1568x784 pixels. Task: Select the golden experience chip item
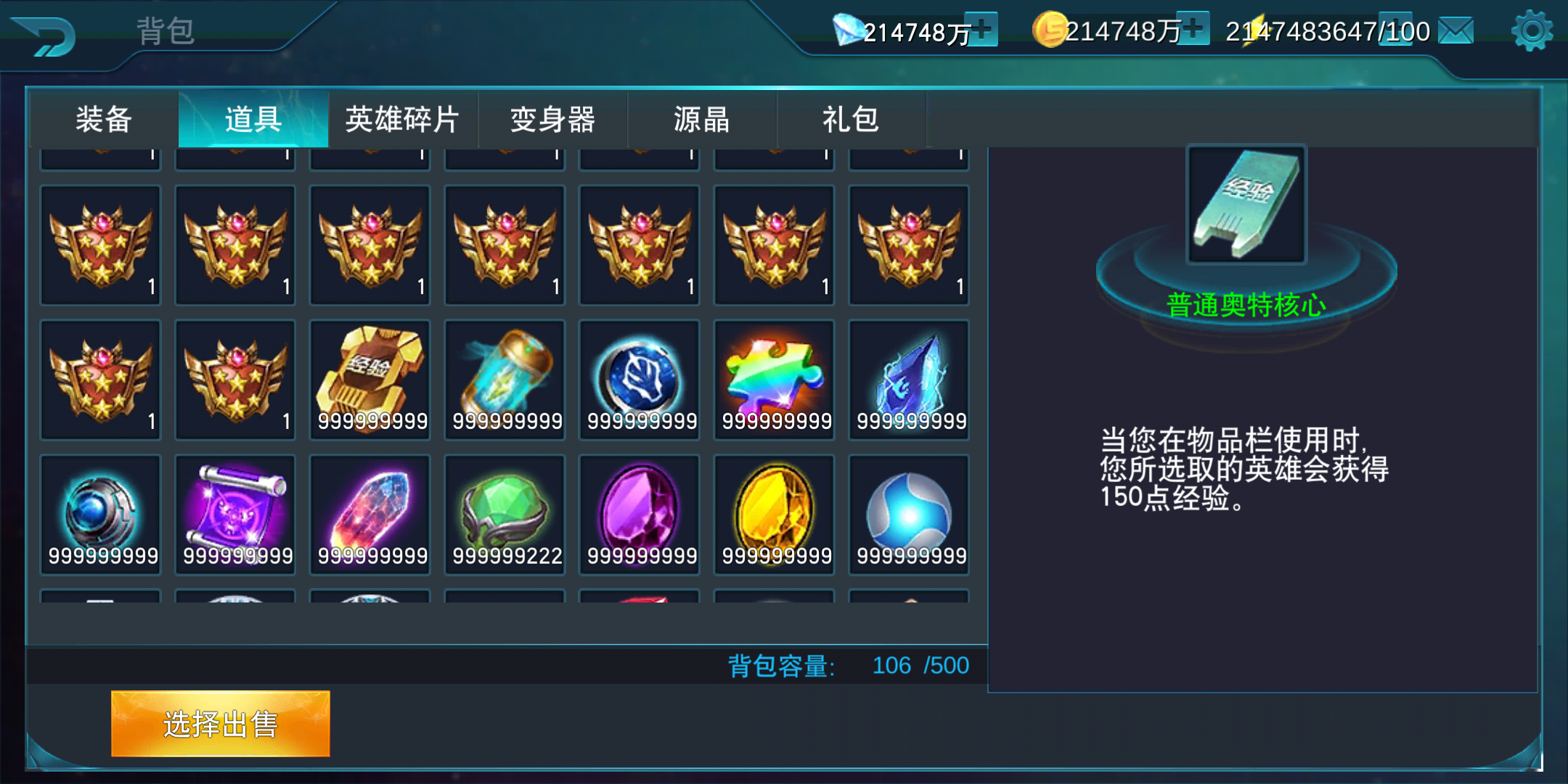click(370, 380)
